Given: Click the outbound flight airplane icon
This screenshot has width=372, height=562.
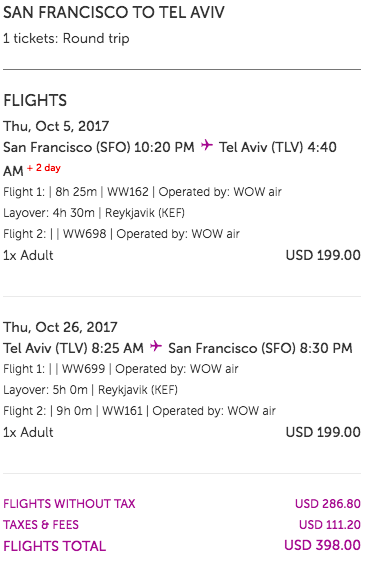Looking at the screenshot, I should coord(207,145).
